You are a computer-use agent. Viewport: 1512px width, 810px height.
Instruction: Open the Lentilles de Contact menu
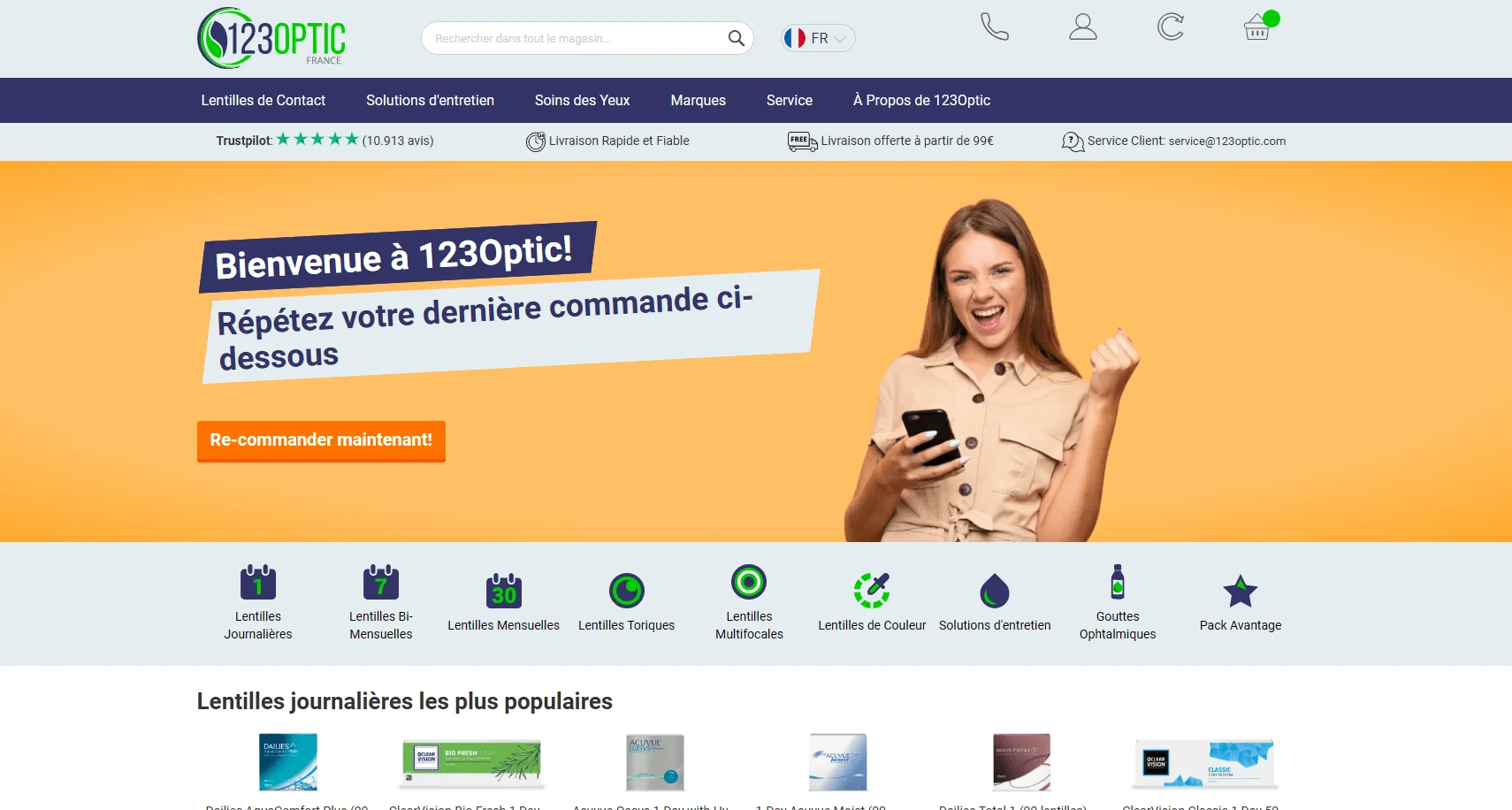263,100
